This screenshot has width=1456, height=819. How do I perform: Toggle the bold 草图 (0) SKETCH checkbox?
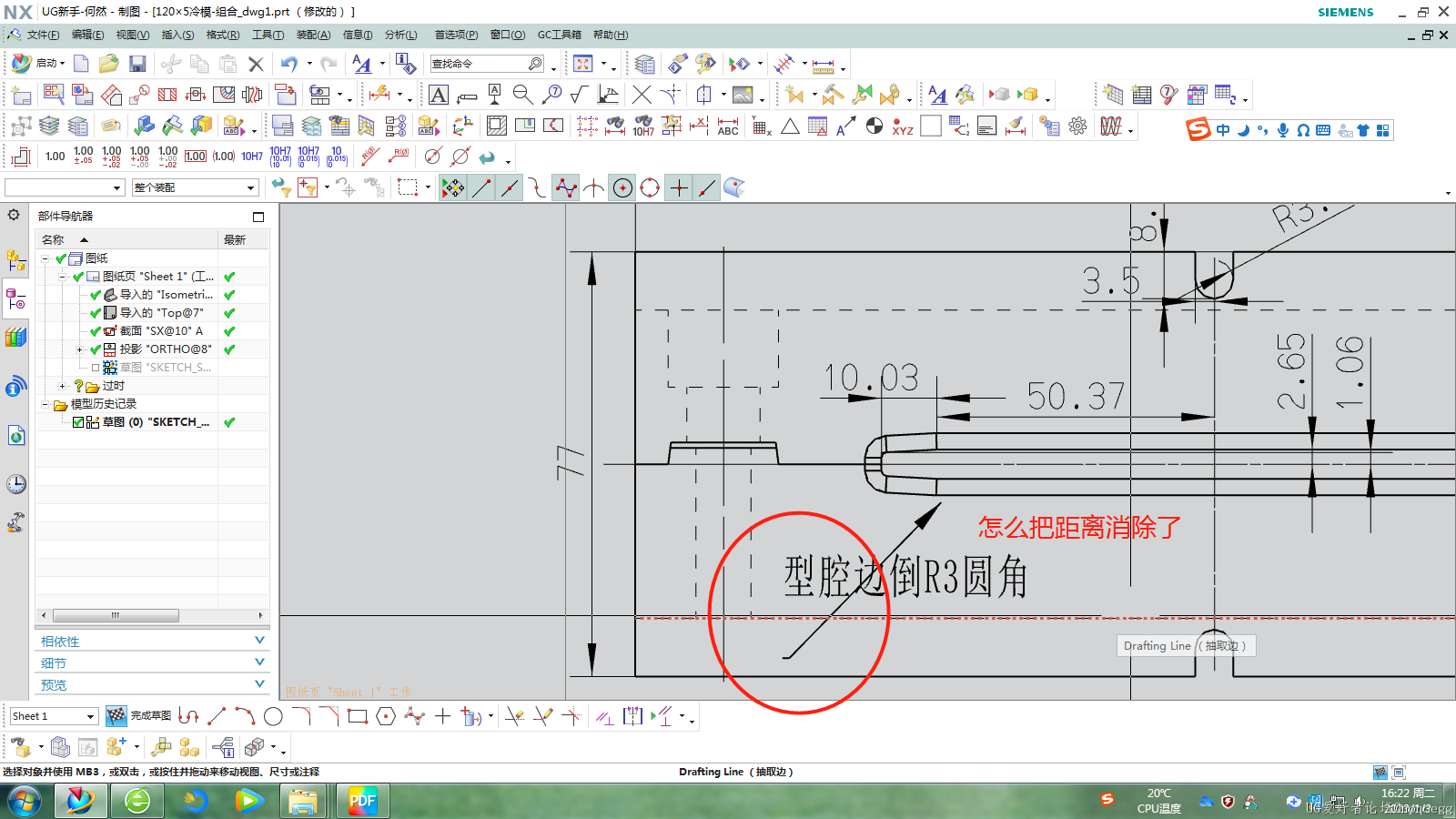coord(78,422)
